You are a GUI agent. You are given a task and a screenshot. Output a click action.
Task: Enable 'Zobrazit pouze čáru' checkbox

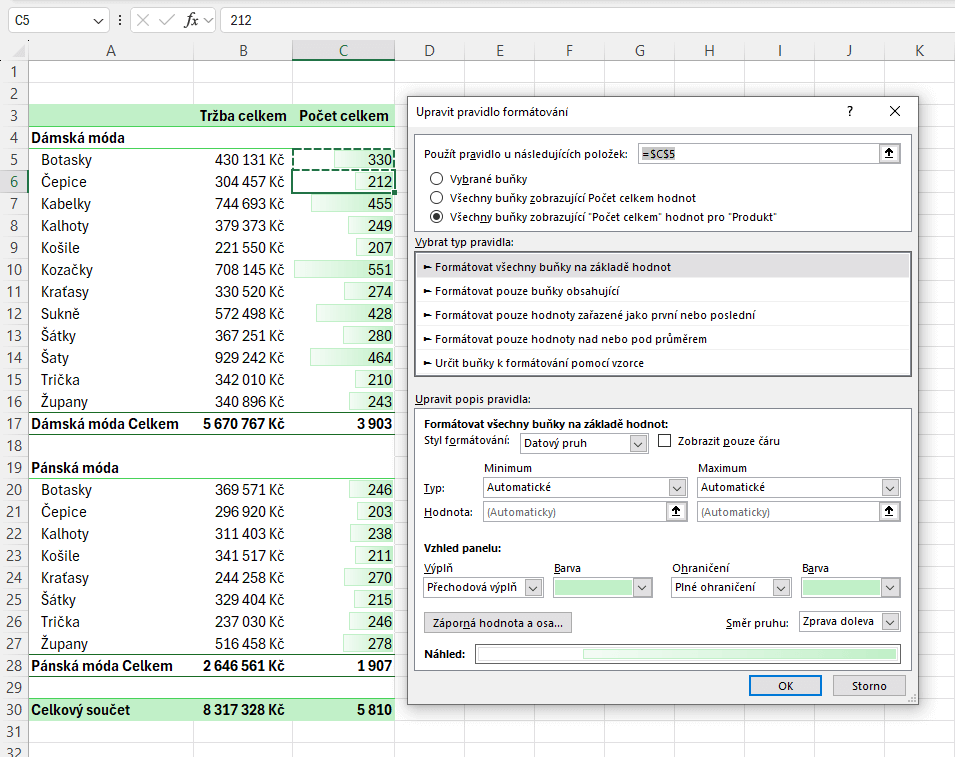pyautogui.click(x=665, y=441)
